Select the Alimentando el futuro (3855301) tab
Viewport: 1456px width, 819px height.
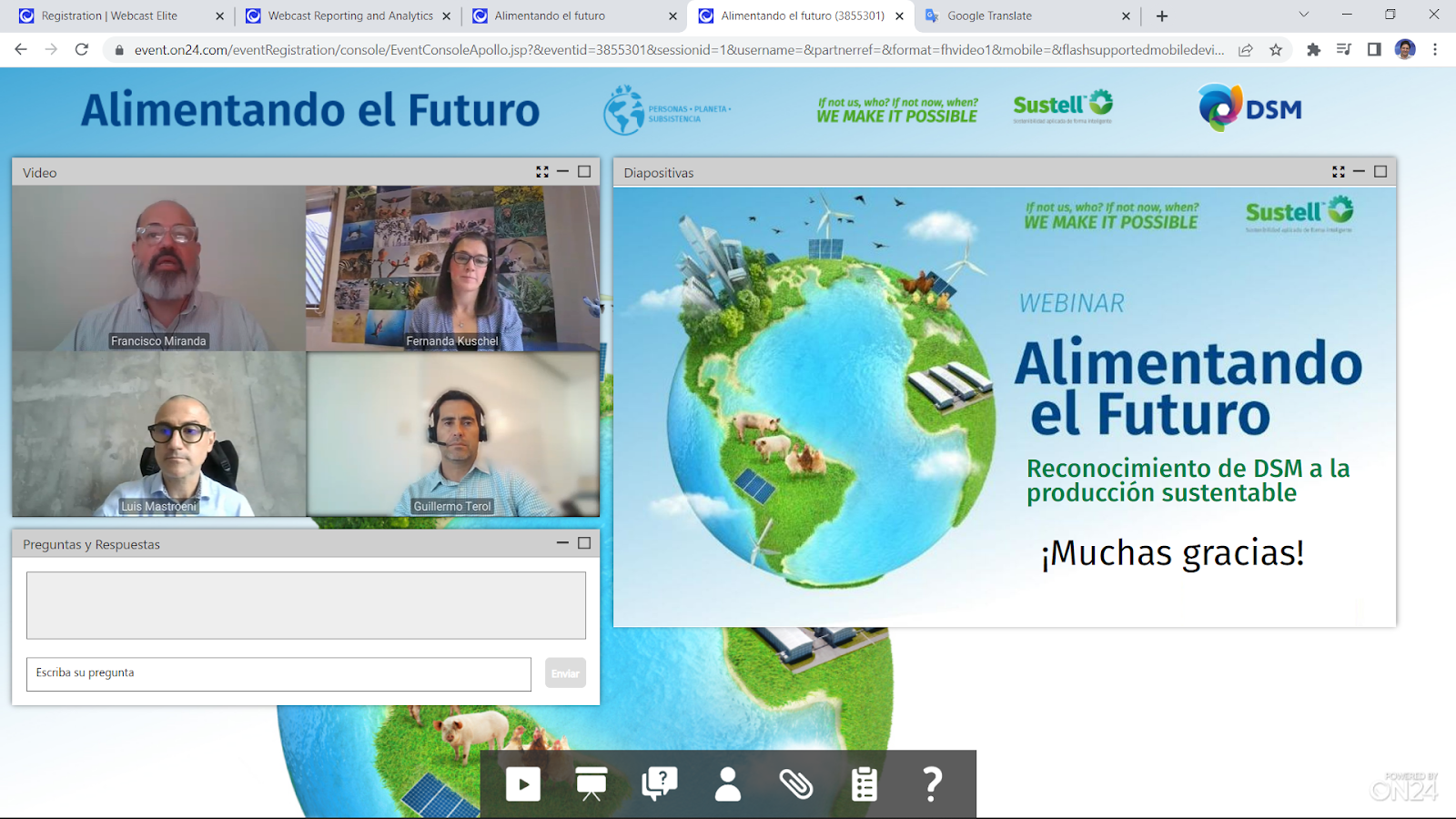coord(803,15)
